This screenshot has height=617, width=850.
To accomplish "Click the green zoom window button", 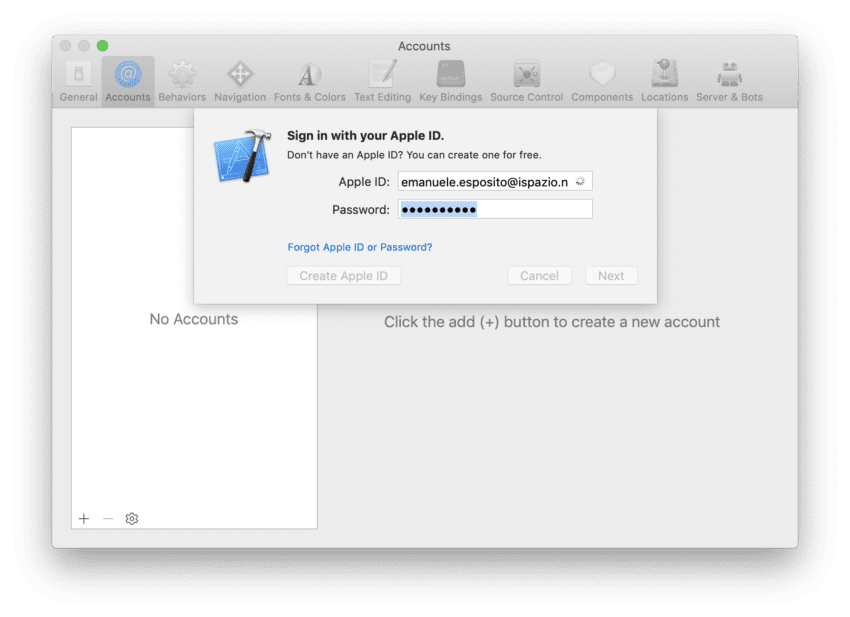I will (102, 46).
